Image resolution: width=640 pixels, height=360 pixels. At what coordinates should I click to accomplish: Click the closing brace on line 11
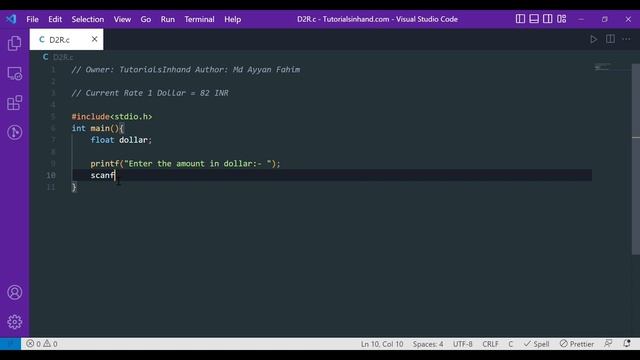coord(74,187)
